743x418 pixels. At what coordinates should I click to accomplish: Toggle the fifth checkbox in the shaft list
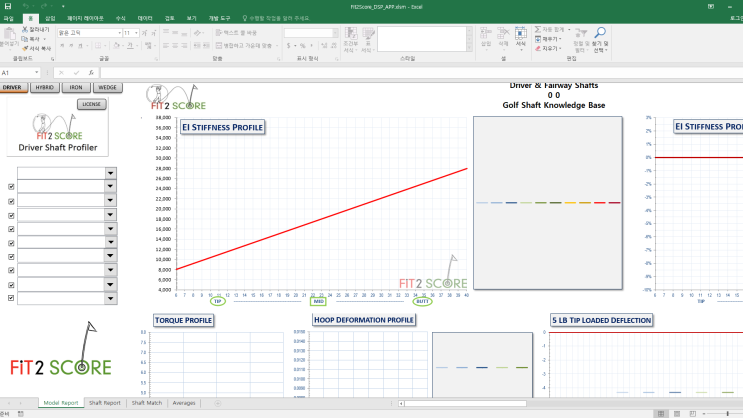[11, 243]
